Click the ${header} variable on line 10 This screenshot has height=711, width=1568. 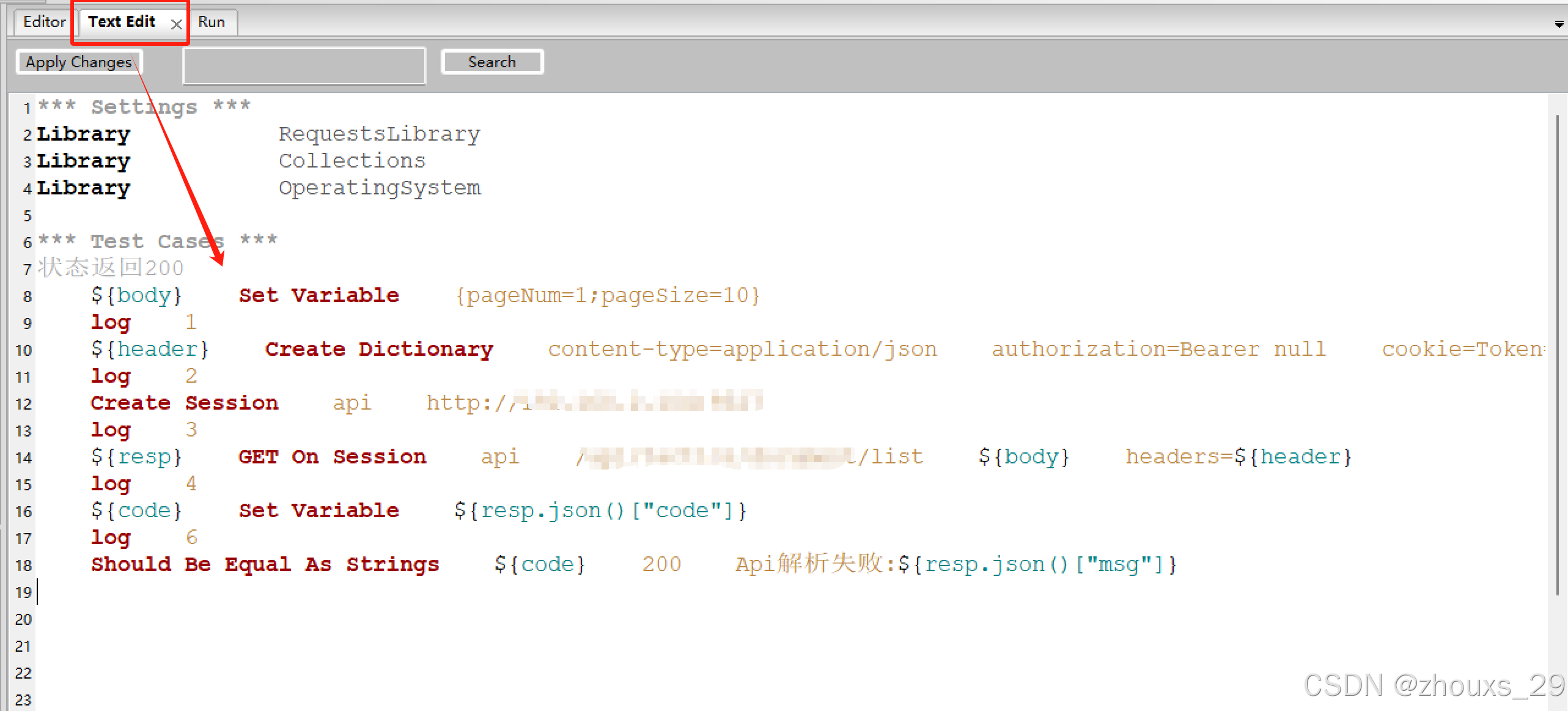point(150,349)
